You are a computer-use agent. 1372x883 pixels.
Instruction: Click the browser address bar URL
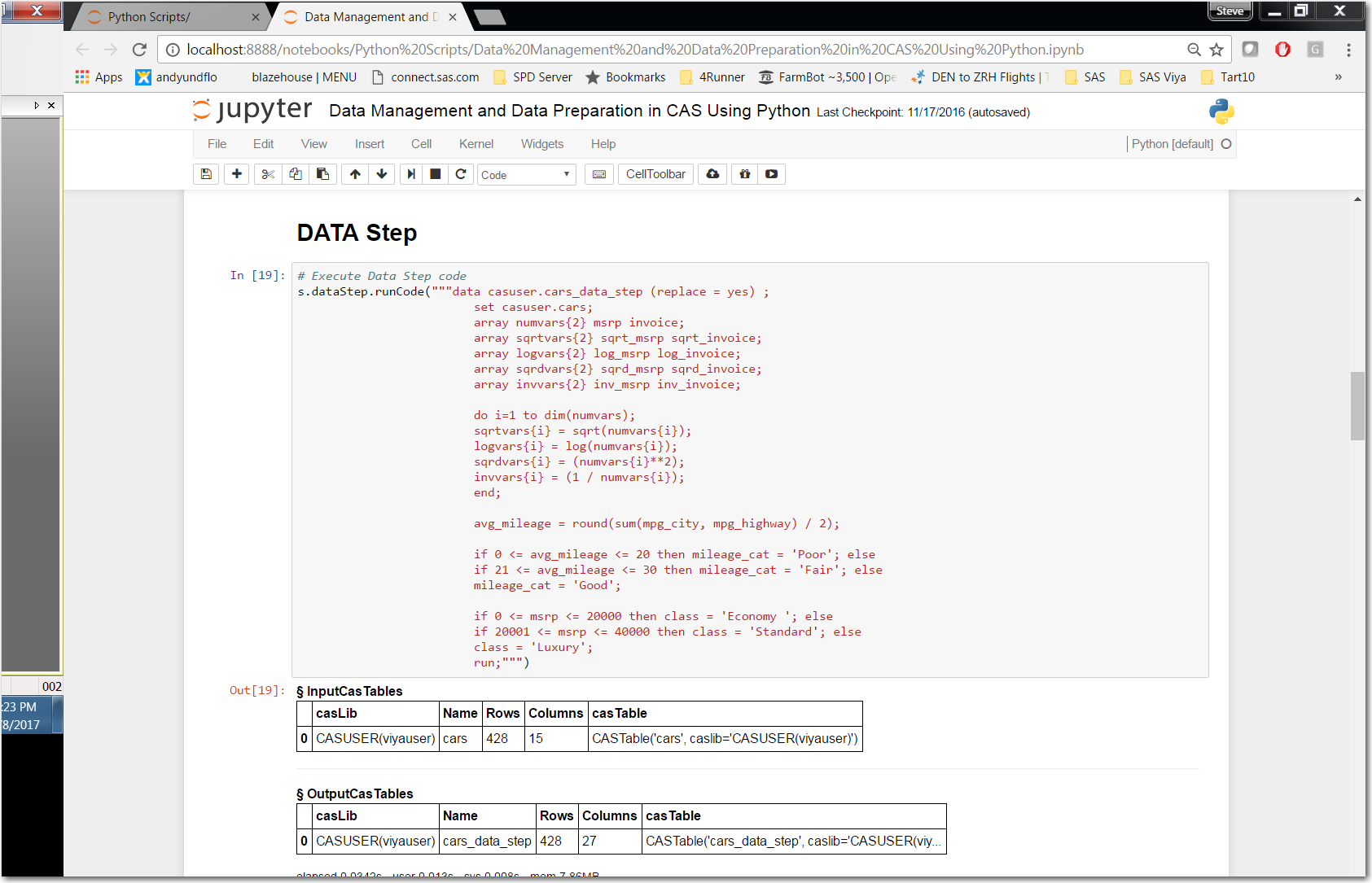point(635,50)
